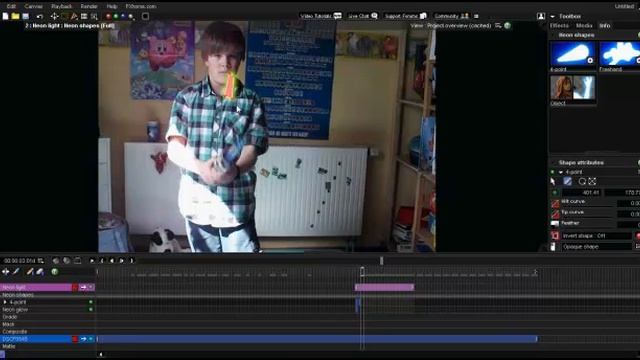
Task: Toggle the red marker on Neon light track
Action: 75,287
